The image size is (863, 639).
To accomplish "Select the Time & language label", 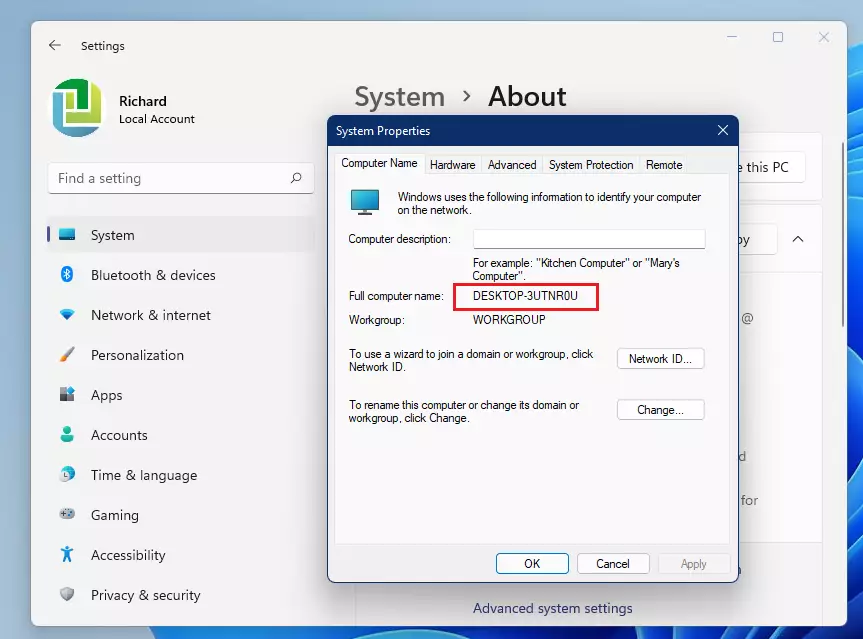I will click(x=144, y=475).
